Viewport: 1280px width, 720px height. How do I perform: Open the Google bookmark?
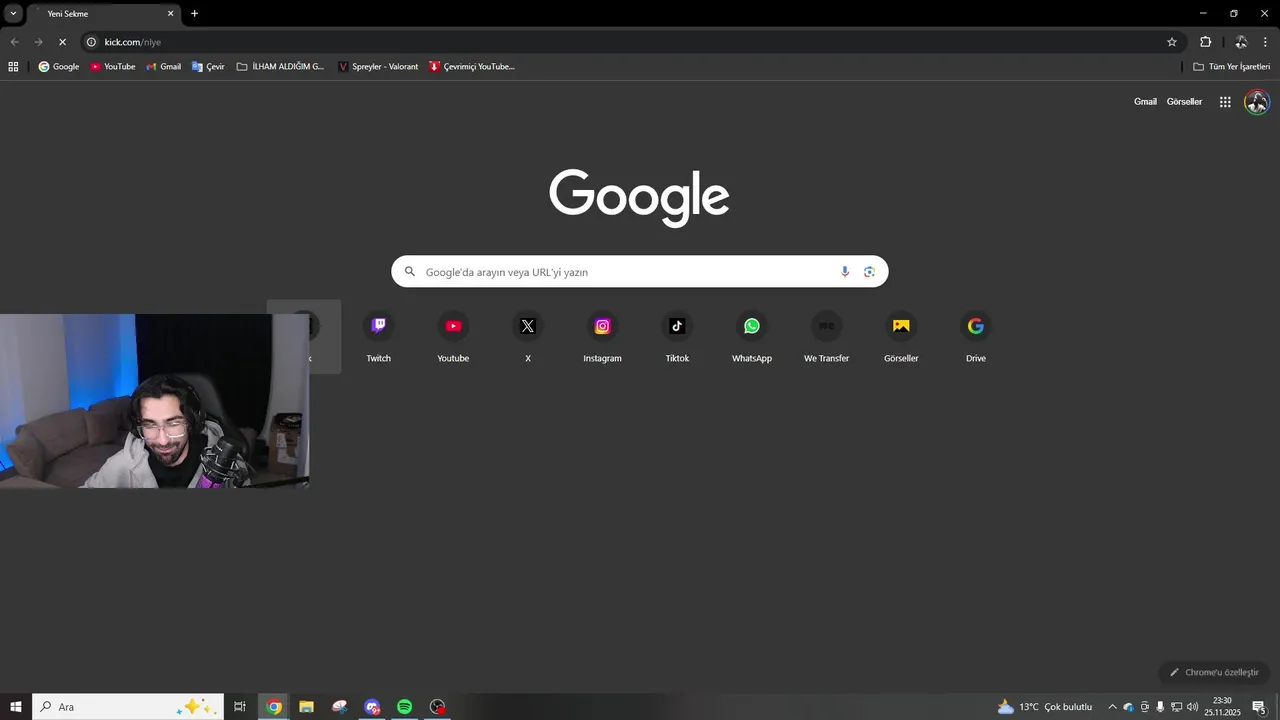coord(59,67)
